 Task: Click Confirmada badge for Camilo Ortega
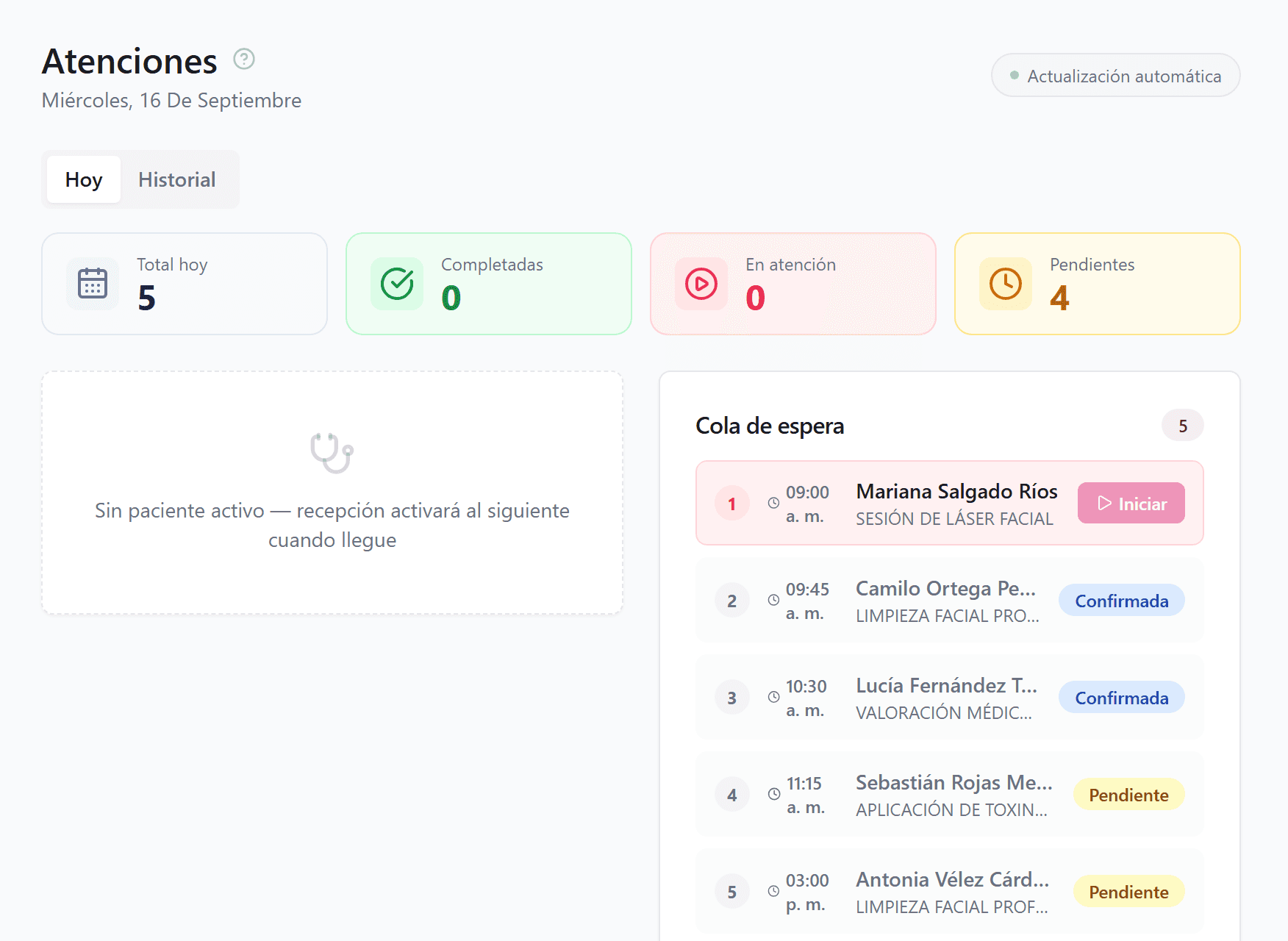click(x=1122, y=601)
